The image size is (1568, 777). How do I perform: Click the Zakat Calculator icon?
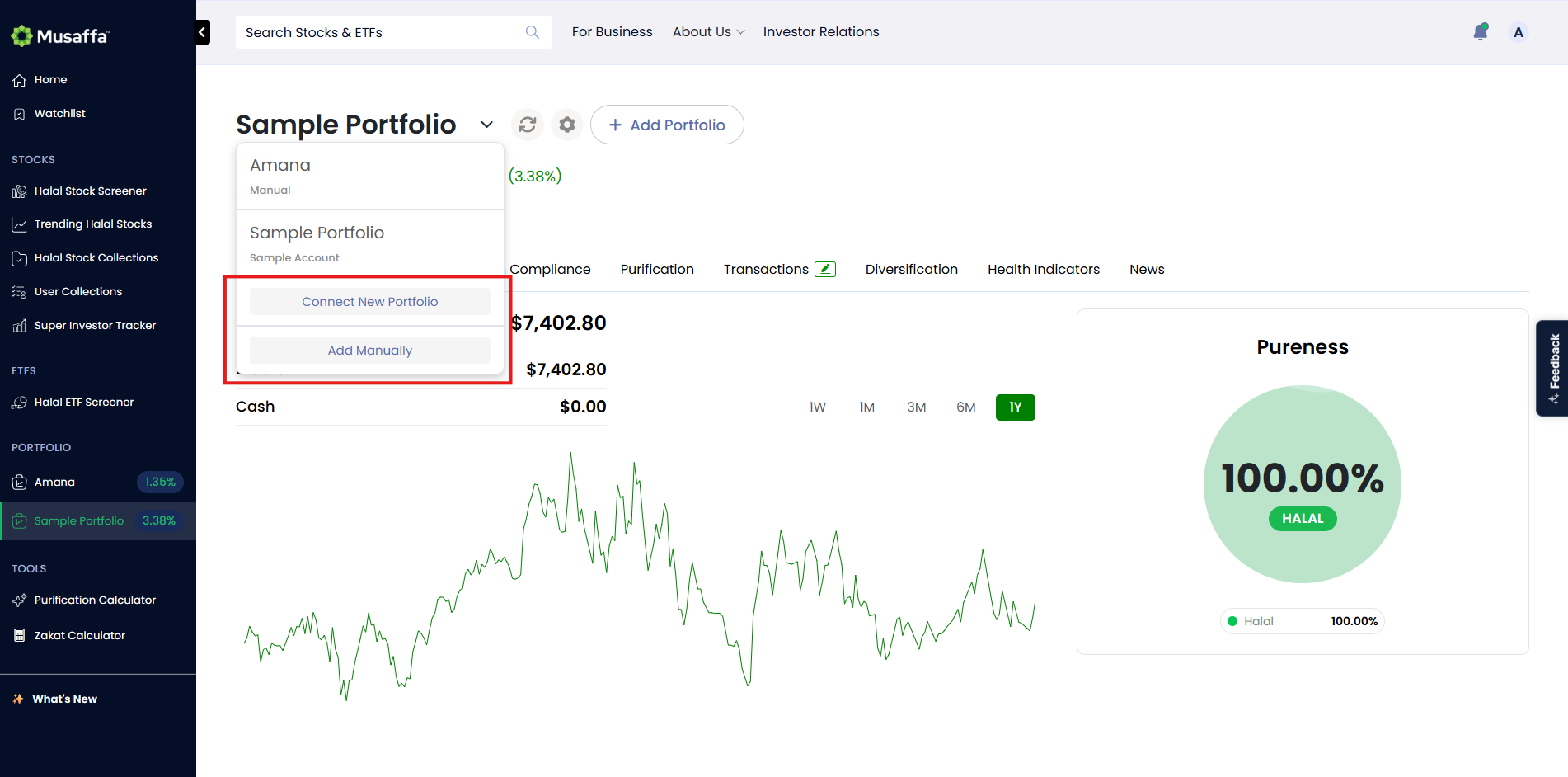coord(20,636)
